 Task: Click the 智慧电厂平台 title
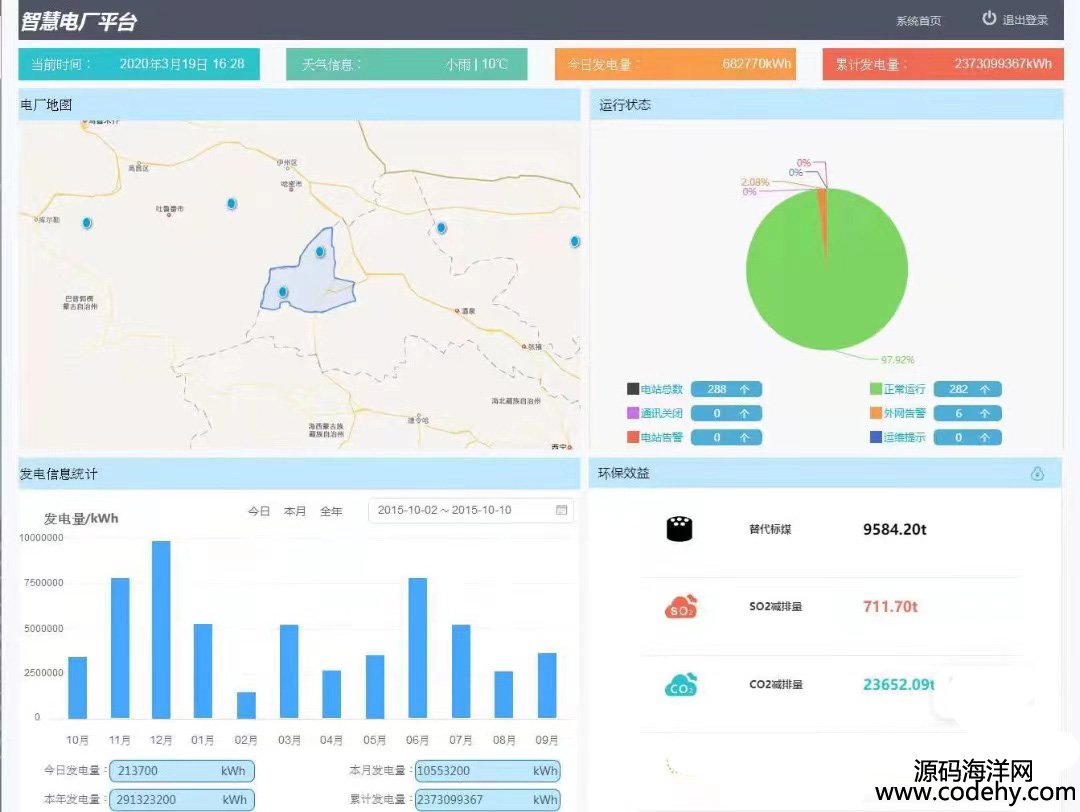(x=79, y=21)
